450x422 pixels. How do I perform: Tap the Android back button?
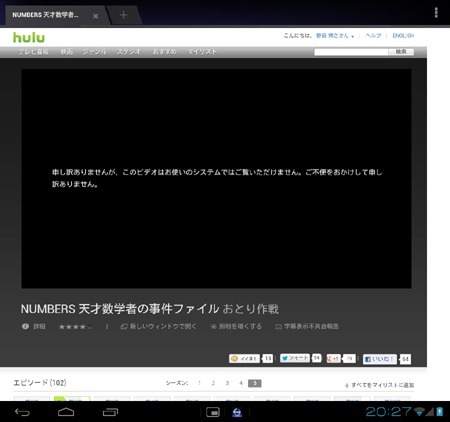(22, 412)
